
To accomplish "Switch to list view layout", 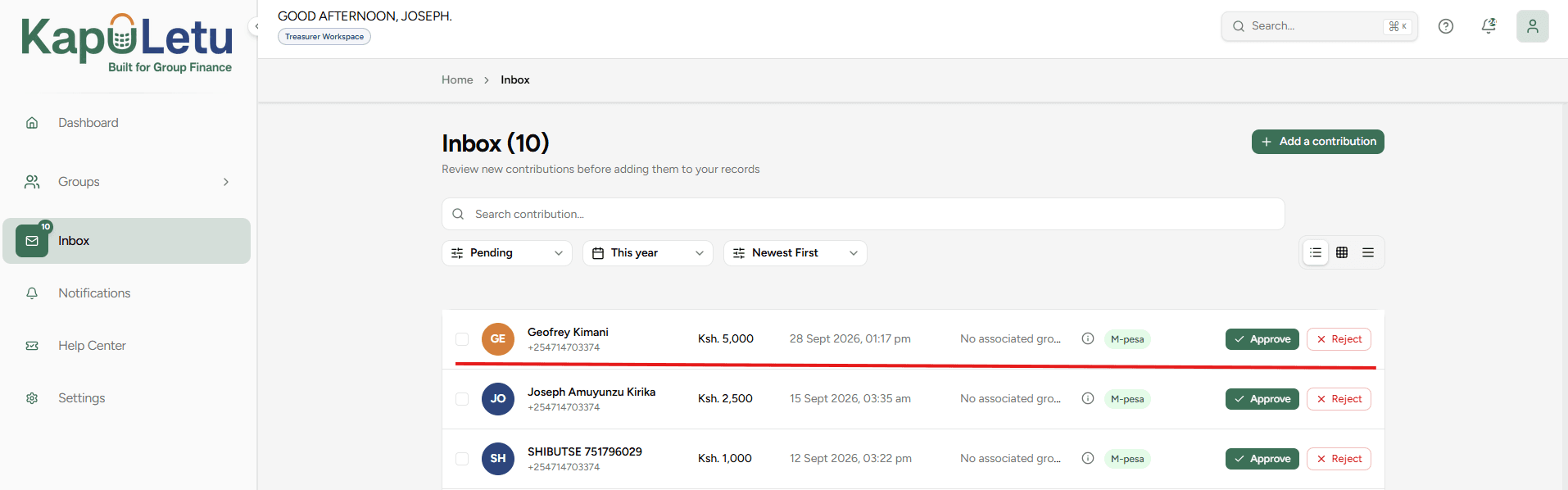I will click(x=1316, y=252).
